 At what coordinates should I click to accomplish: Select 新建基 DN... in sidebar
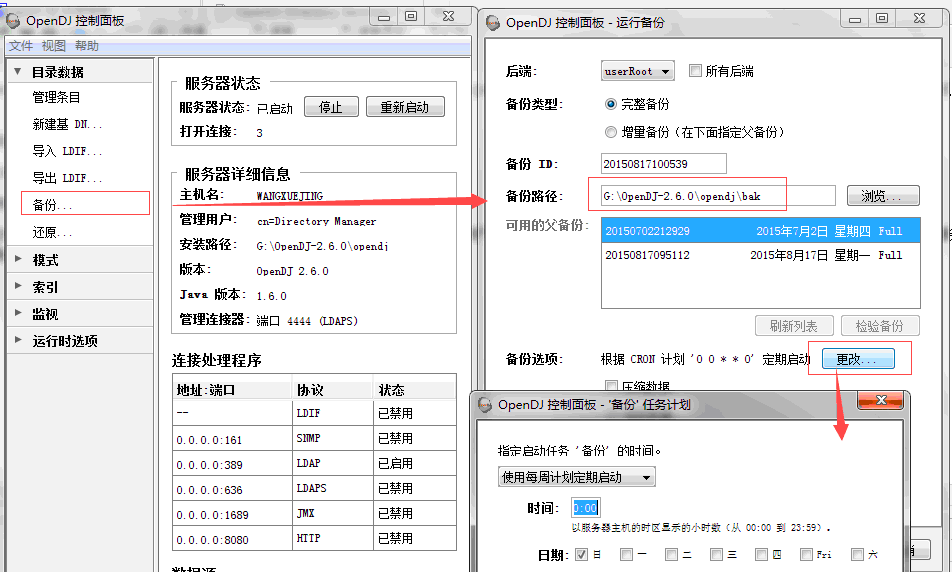(x=67, y=124)
